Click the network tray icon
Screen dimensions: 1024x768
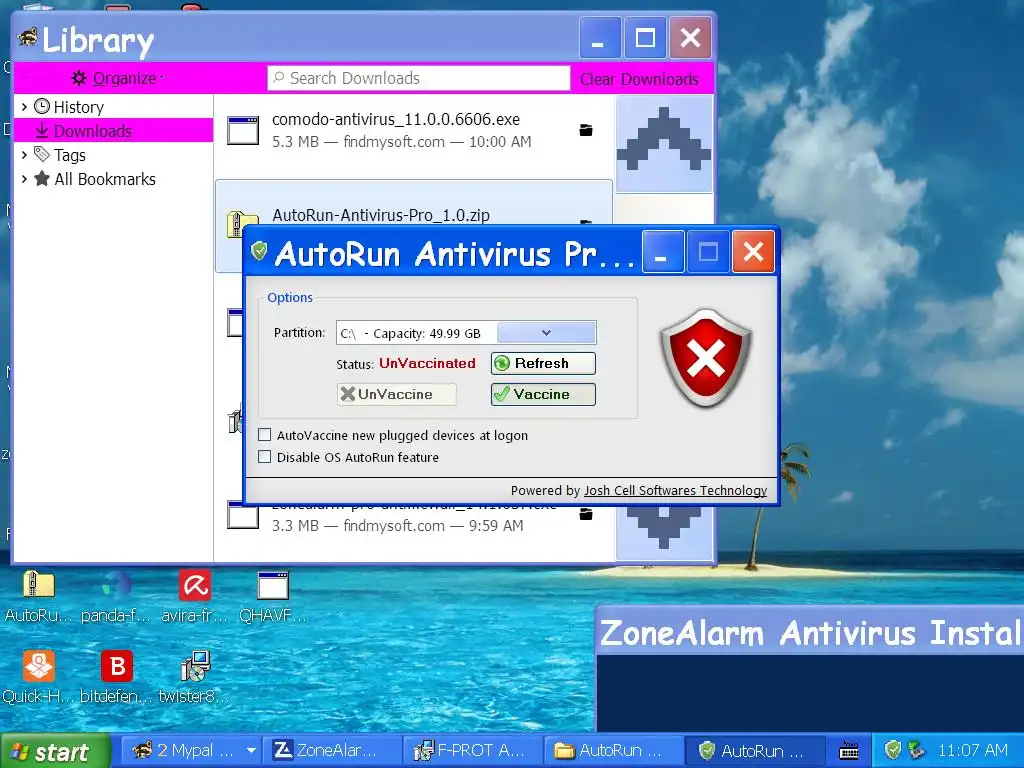coord(916,750)
